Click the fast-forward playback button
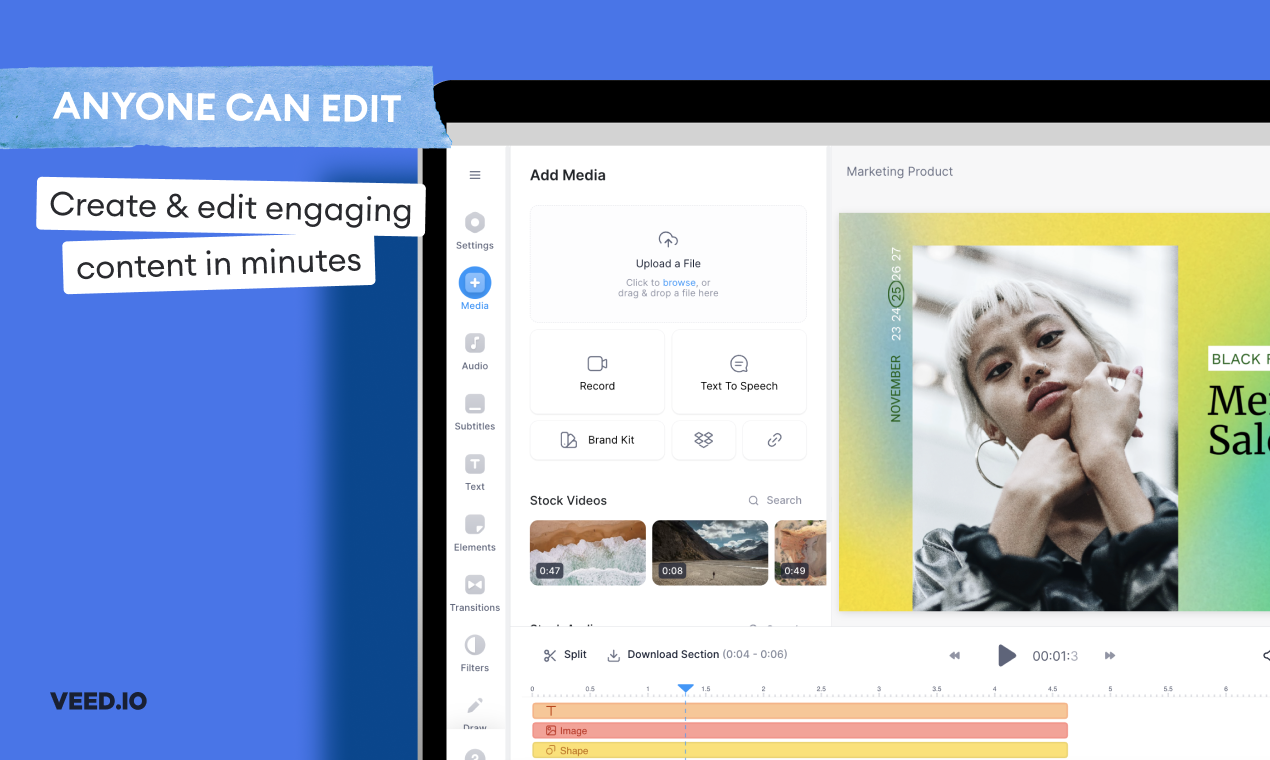Image resolution: width=1270 pixels, height=760 pixels. point(1110,656)
